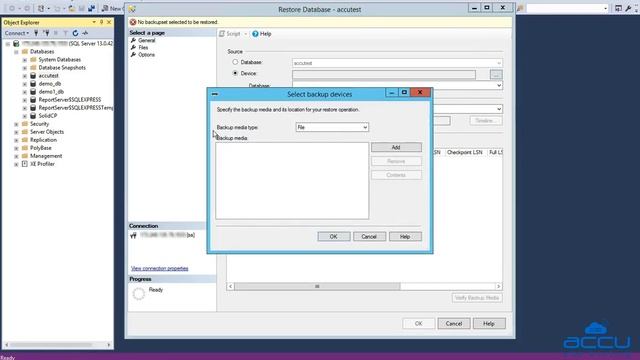Expand the Server Objects node
The height and width of the screenshot is (360, 640).
pos(16,132)
